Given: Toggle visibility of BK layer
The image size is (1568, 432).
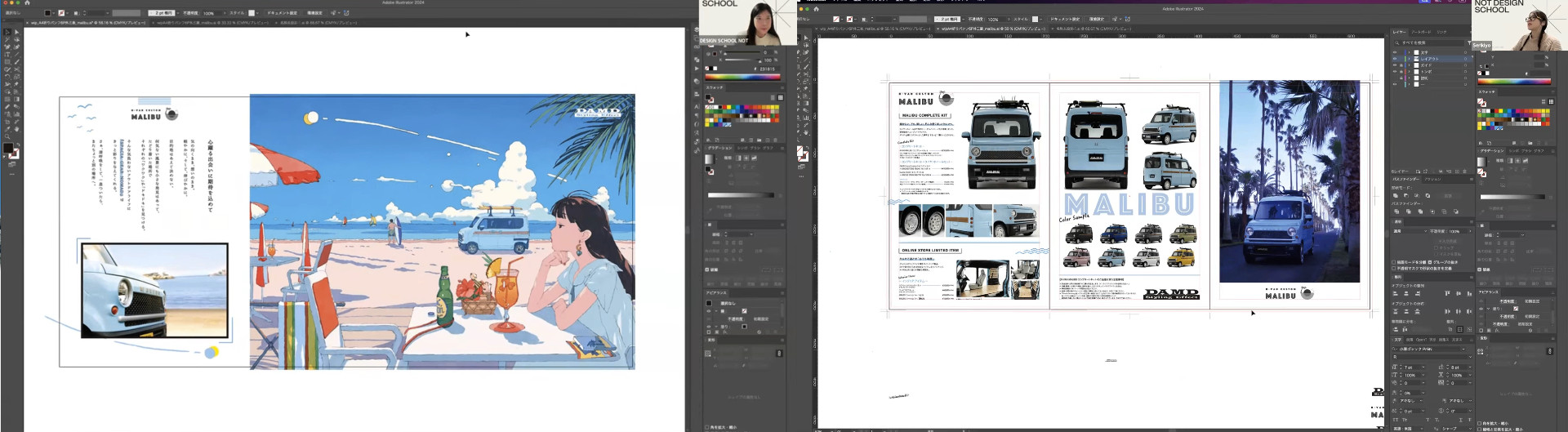Looking at the screenshot, I should pyautogui.click(x=1395, y=78).
